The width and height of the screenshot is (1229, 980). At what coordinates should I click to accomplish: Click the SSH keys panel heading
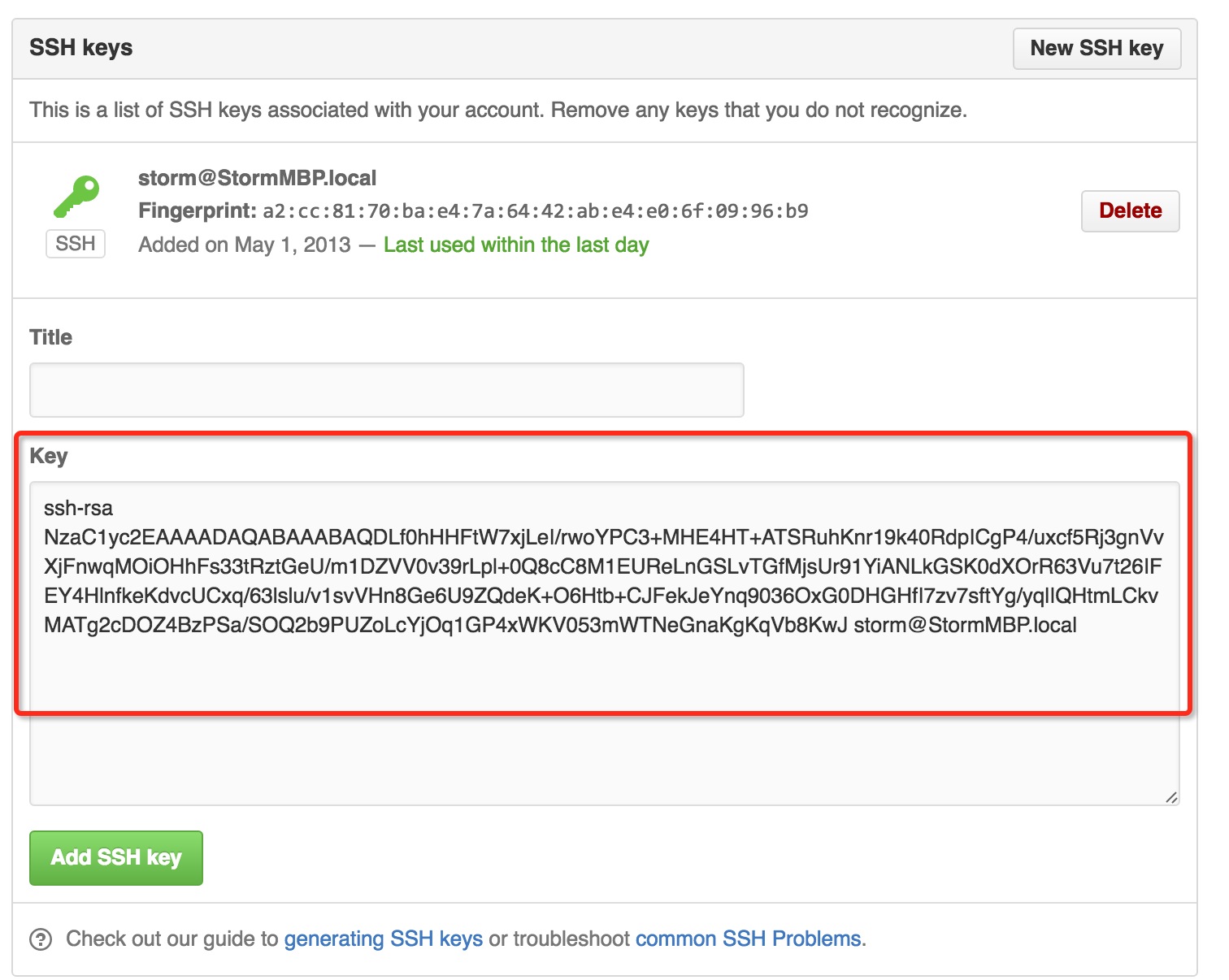[x=80, y=48]
